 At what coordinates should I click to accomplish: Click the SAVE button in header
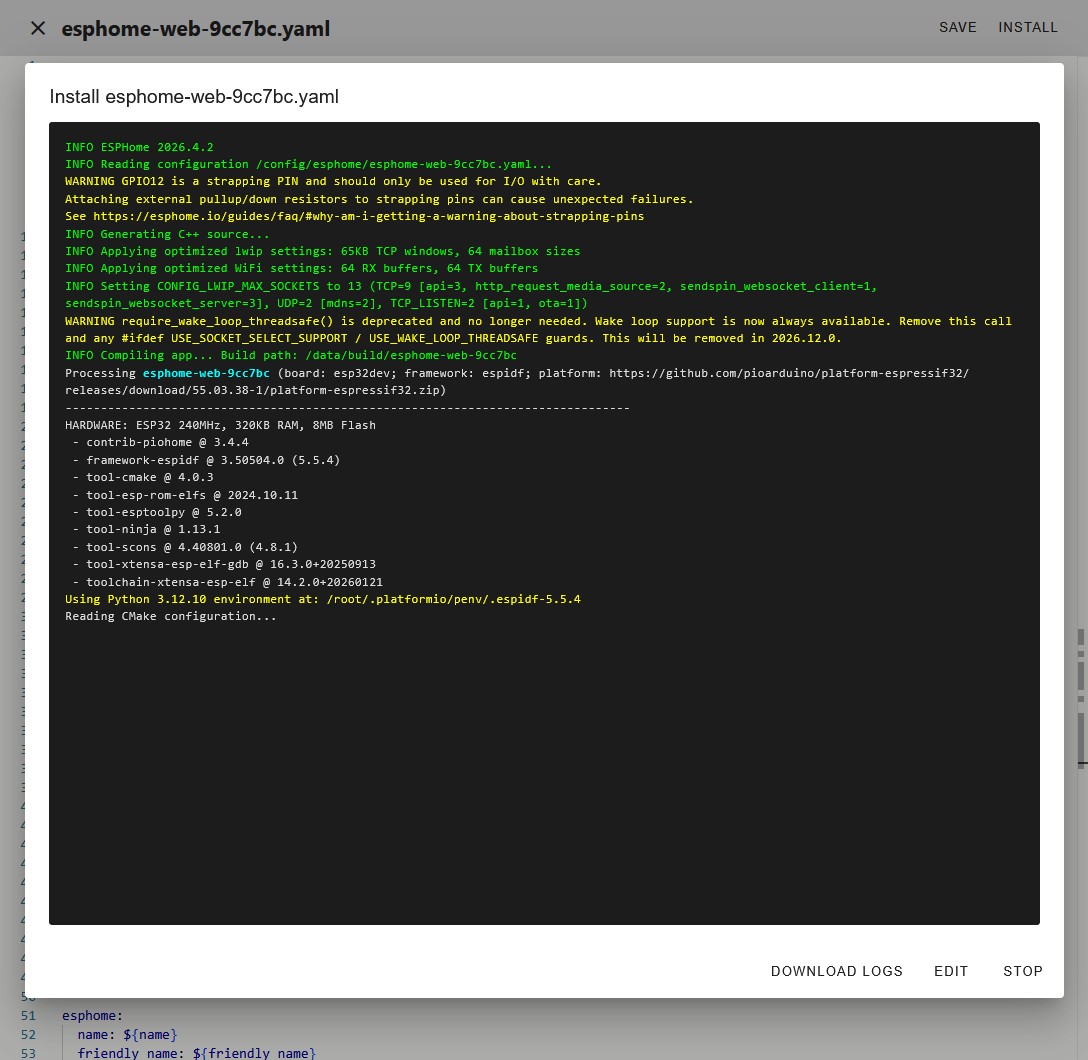point(958,27)
